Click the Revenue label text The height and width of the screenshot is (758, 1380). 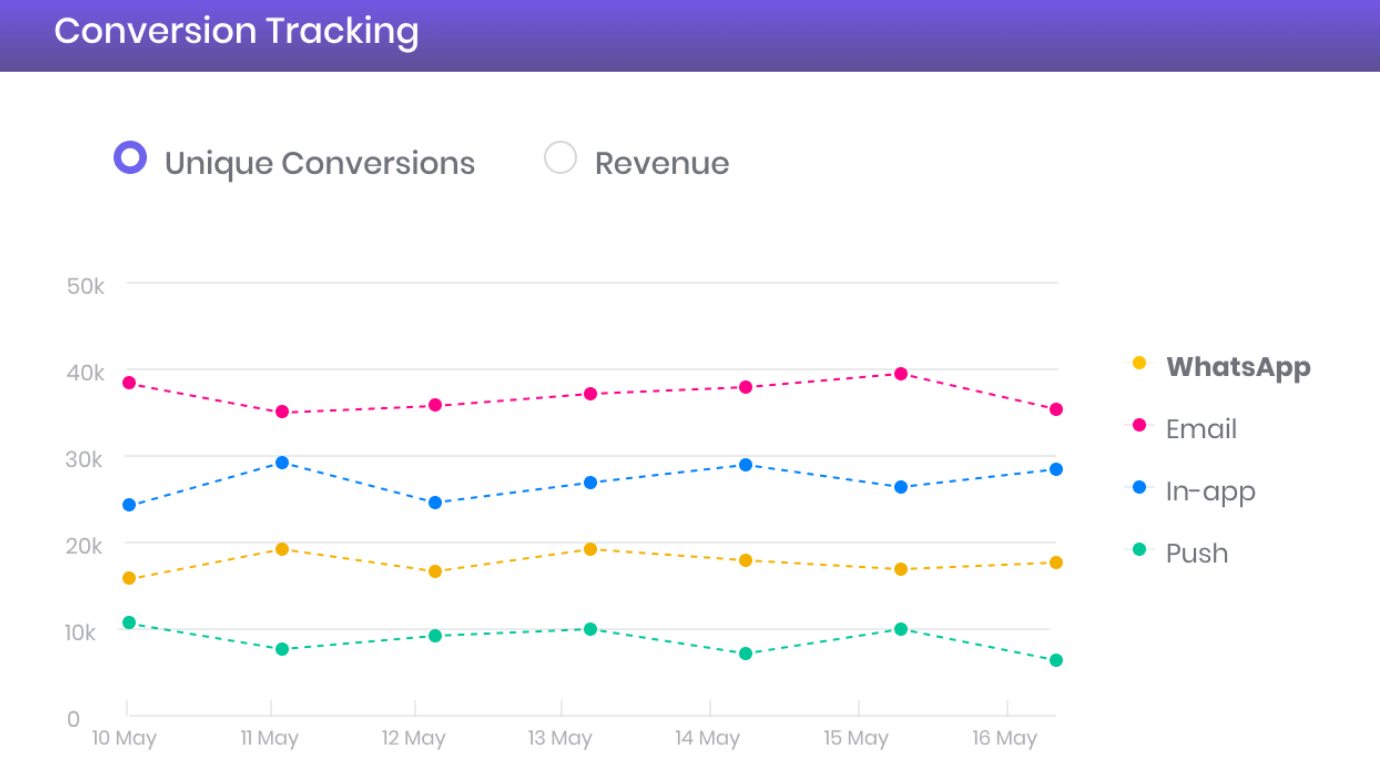tap(662, 162)
